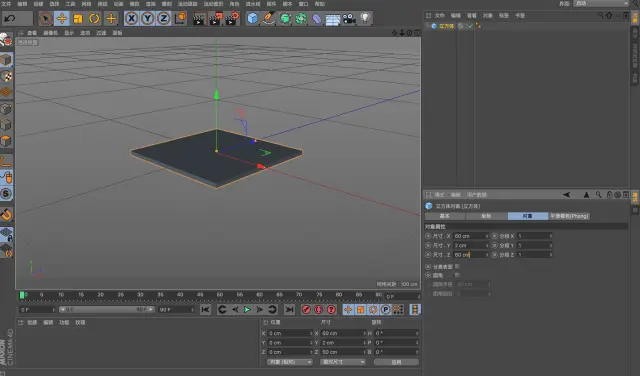Switch to Polygons mode

(6, 141)
